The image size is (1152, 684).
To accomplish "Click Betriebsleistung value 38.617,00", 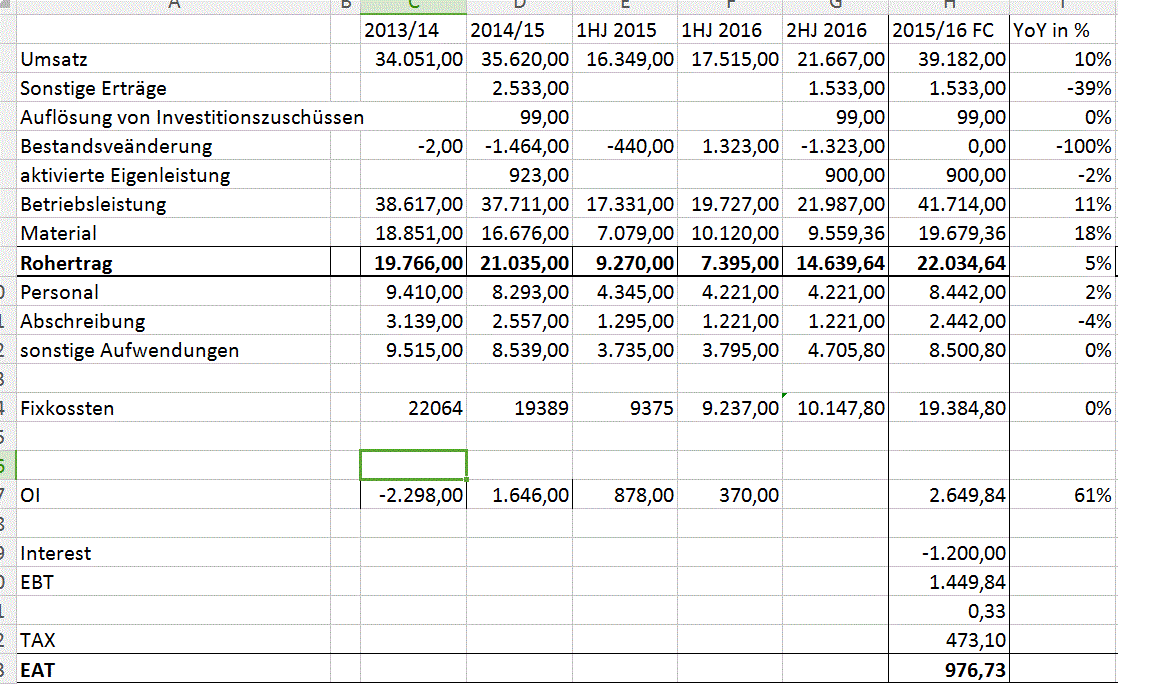I will (x=413, y=204).
